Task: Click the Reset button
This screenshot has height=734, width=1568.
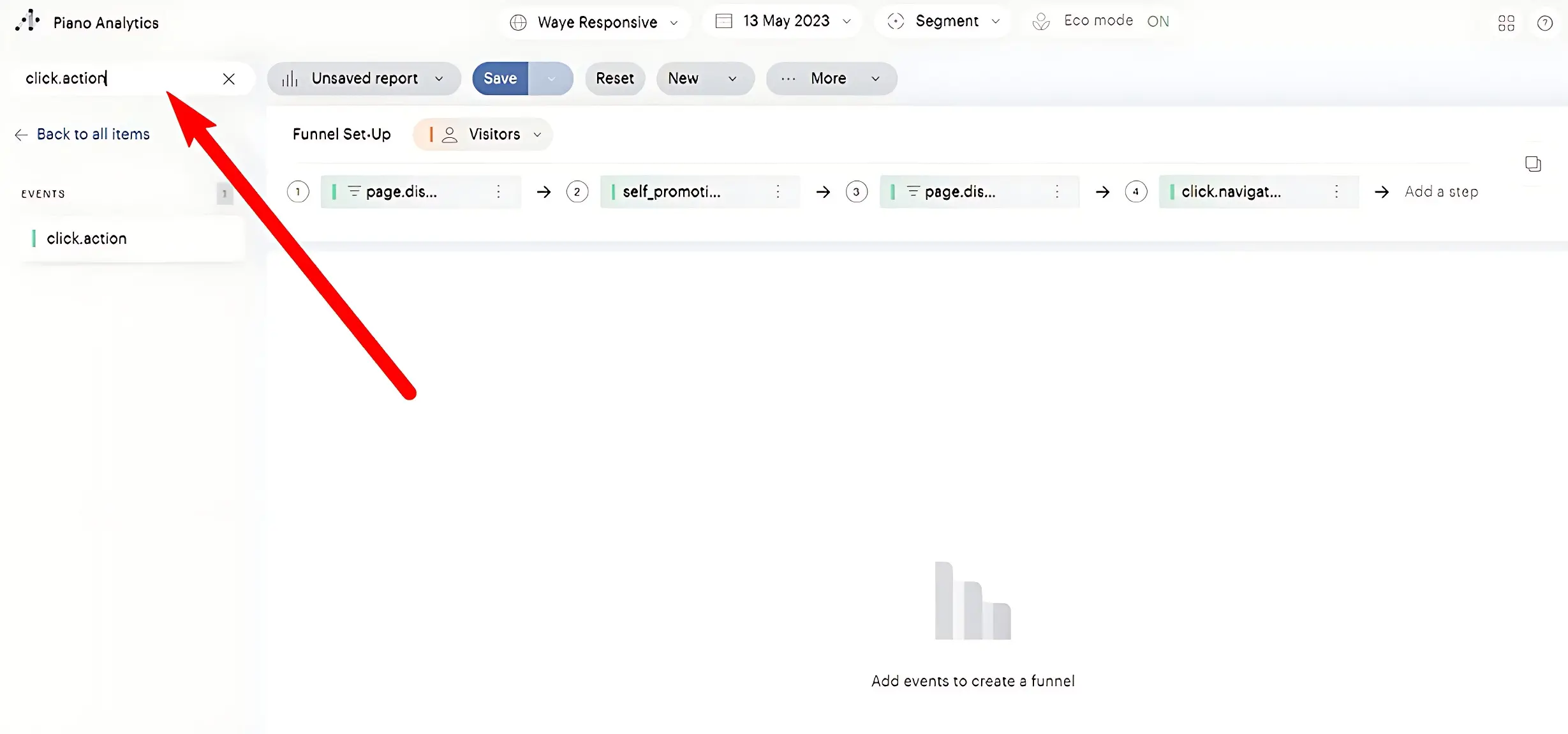Action: [x=614, y=79]
